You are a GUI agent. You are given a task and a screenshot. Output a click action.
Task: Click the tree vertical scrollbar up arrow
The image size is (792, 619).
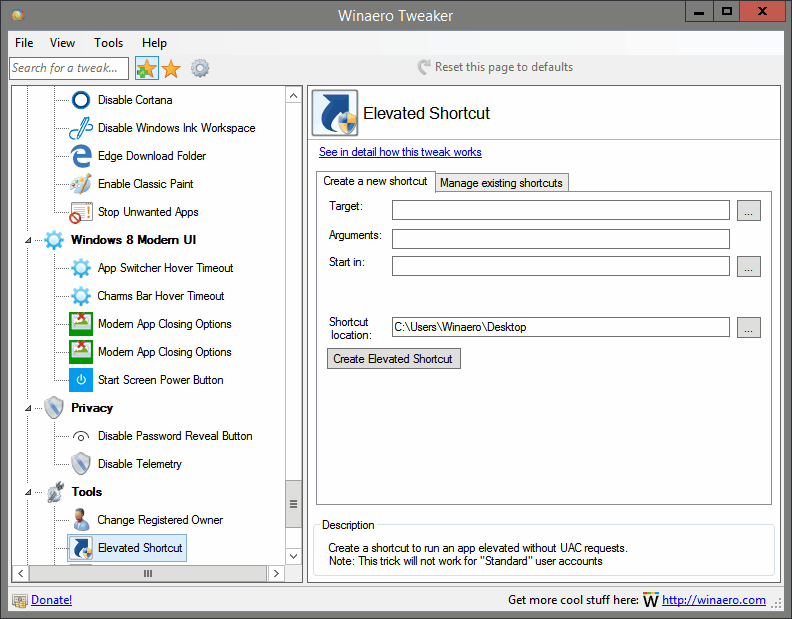293,96
